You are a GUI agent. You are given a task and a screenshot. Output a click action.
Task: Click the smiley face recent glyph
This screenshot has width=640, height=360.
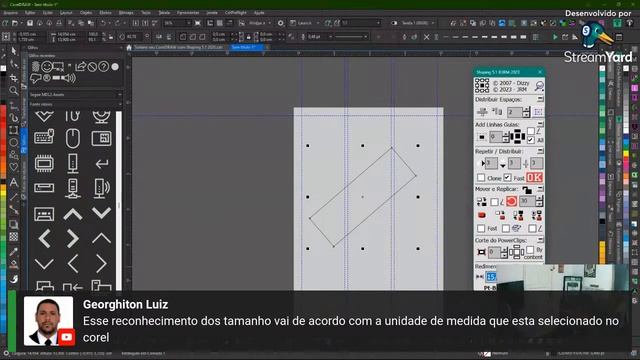(x=47, y=66)
